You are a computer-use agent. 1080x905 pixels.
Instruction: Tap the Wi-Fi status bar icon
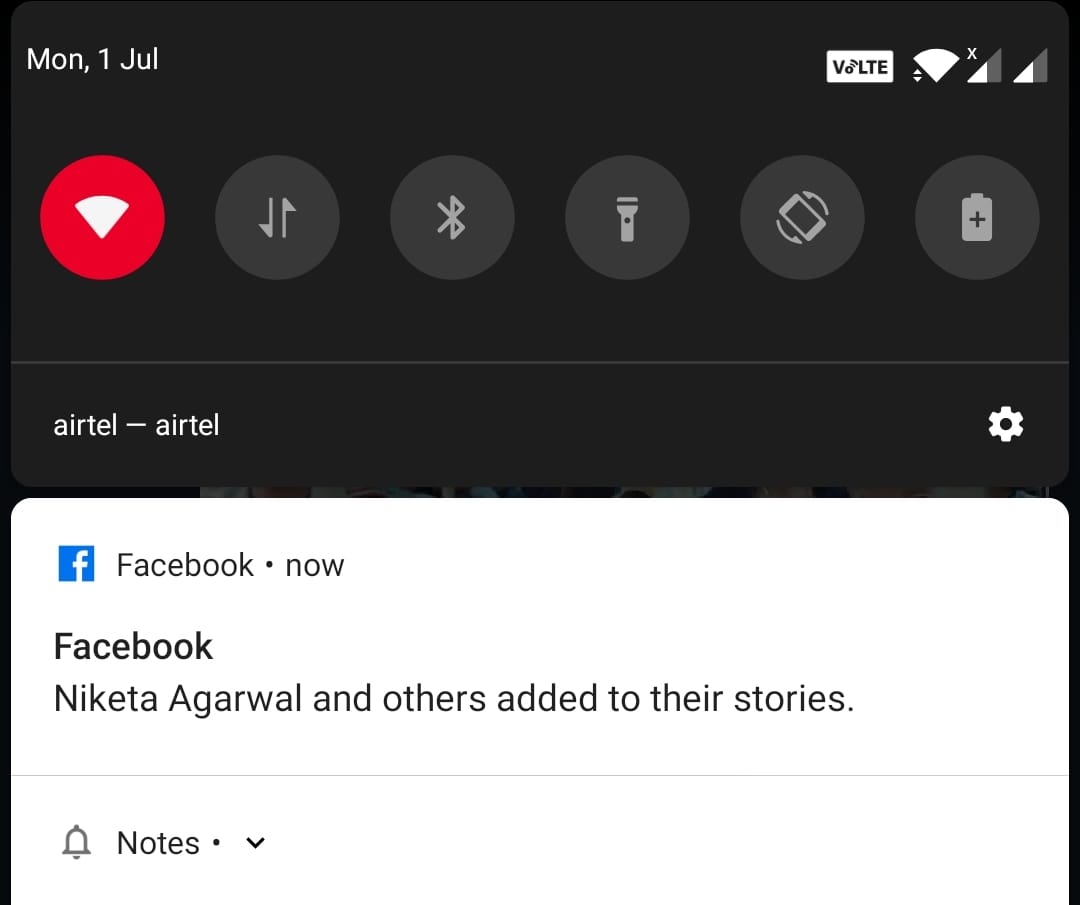tap(935, 66)
